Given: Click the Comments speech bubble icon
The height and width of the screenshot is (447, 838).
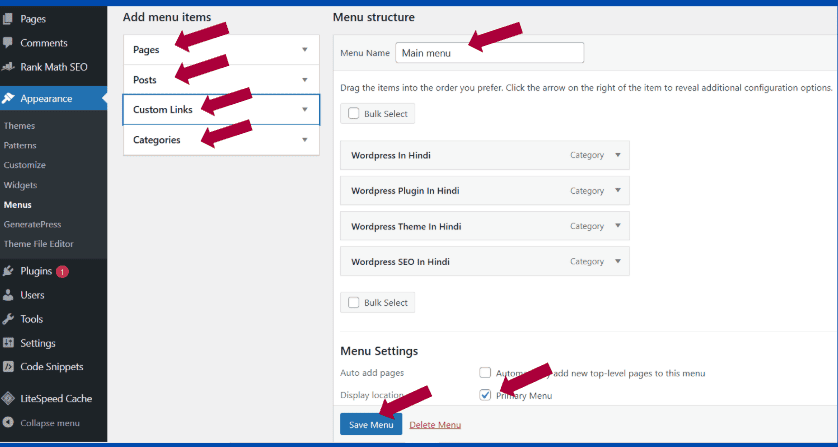Looking at the screenshot, I should [x=8, y=43].
